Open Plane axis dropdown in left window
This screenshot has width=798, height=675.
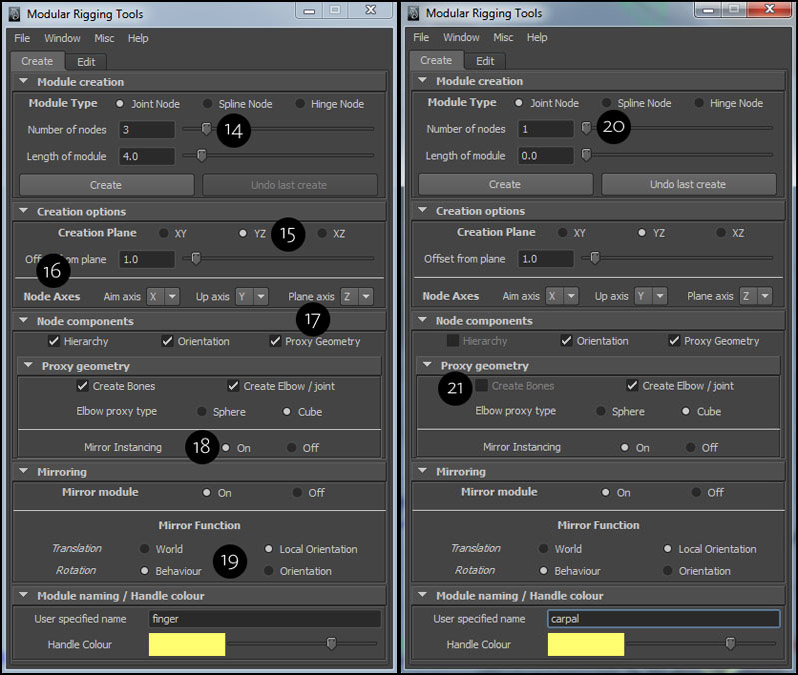357,296
